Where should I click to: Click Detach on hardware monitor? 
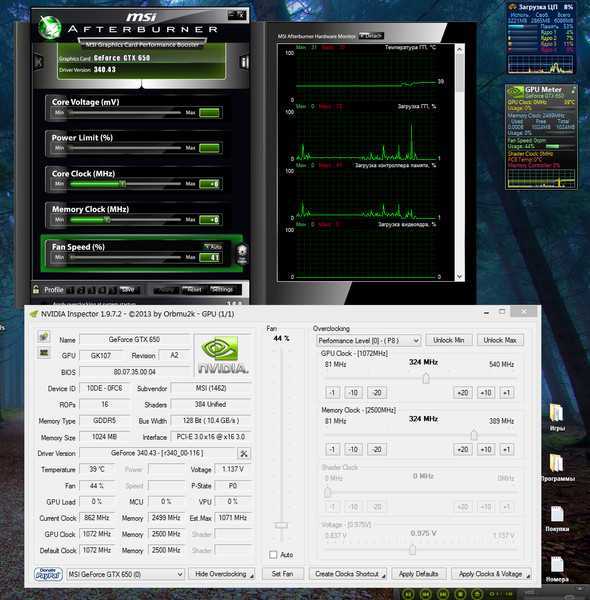pos(371,36)
